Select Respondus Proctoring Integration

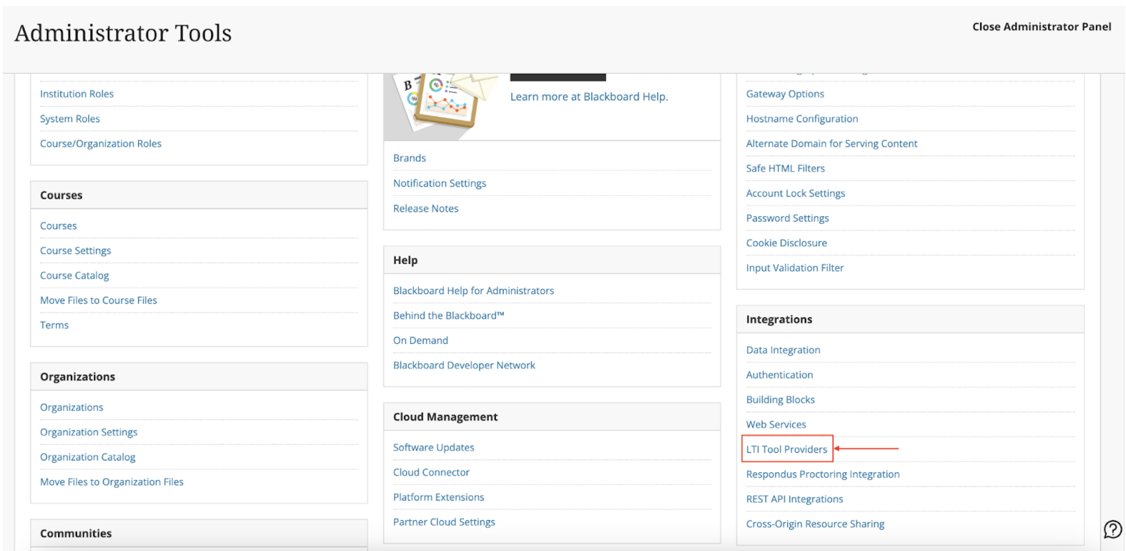[822, 474]
